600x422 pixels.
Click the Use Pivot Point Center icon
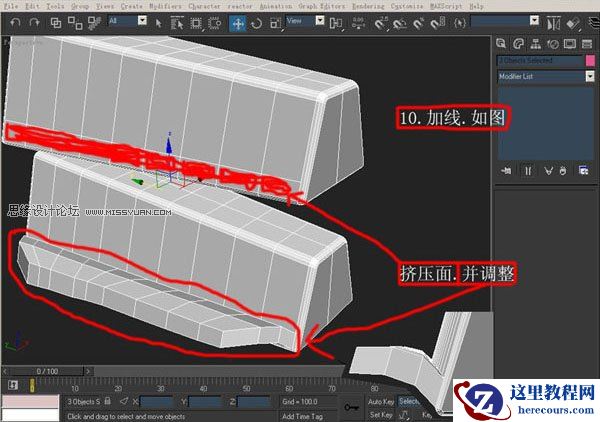336,23
